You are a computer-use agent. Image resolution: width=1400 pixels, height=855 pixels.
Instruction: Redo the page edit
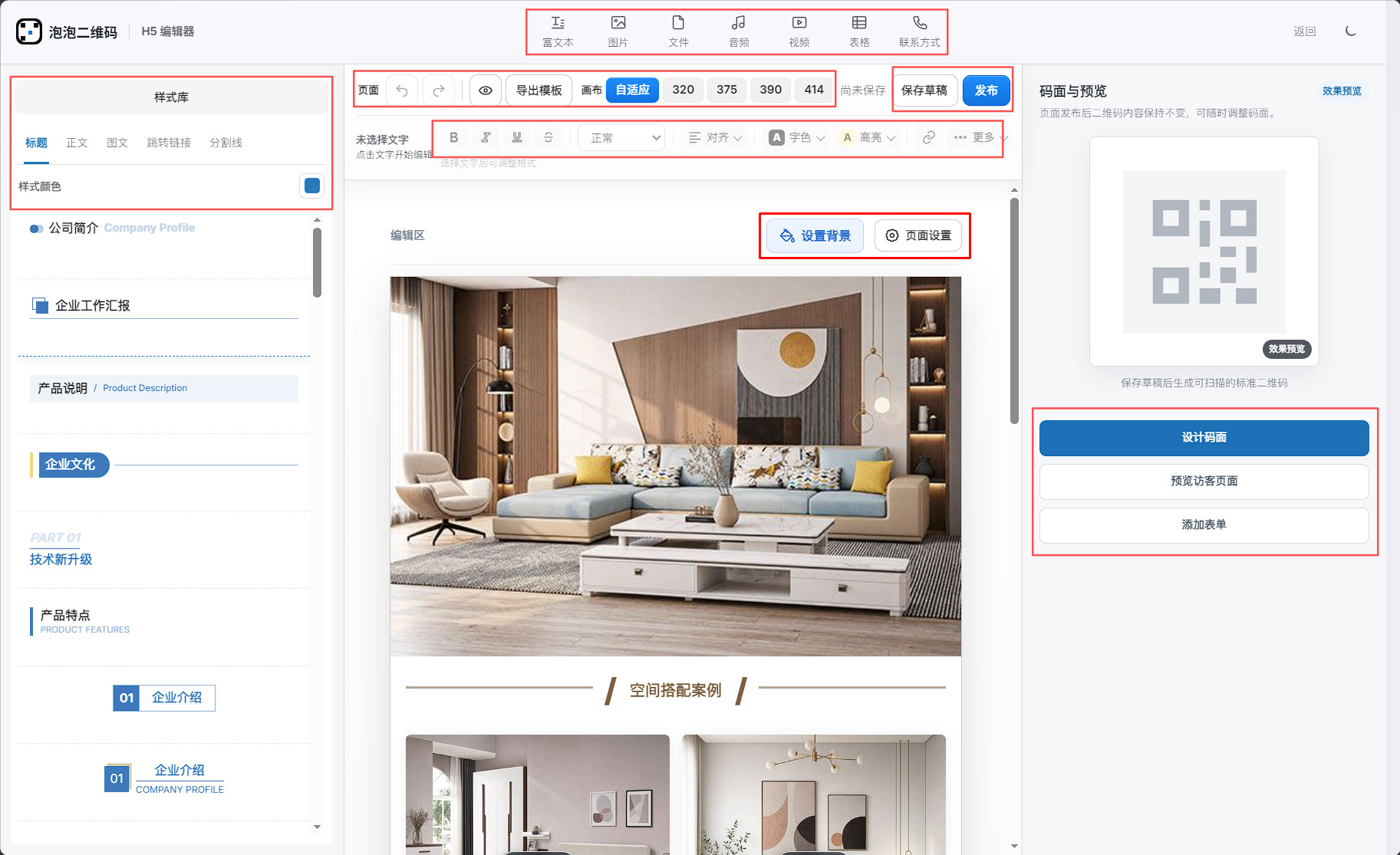coord(439,90)
